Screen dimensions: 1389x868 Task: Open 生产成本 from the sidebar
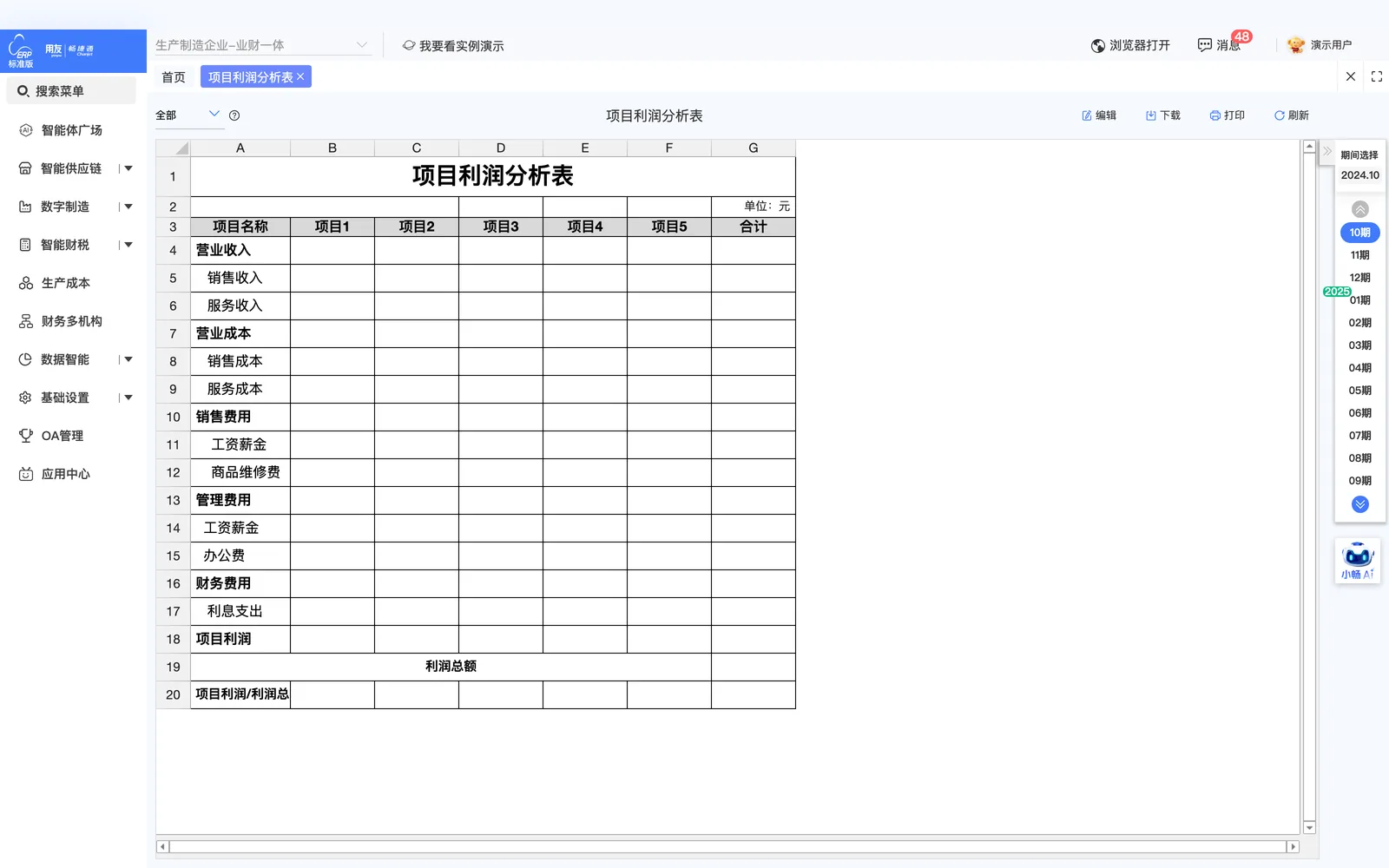[x=65, y=283]
